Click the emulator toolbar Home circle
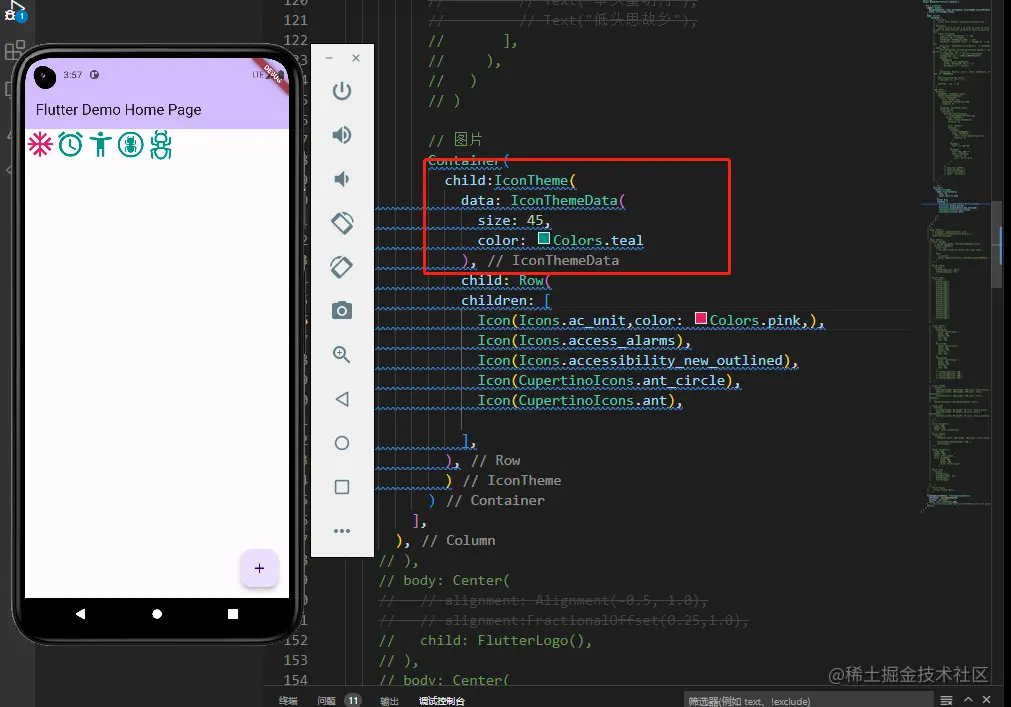 pyautogui.click(x=342, y=443)
